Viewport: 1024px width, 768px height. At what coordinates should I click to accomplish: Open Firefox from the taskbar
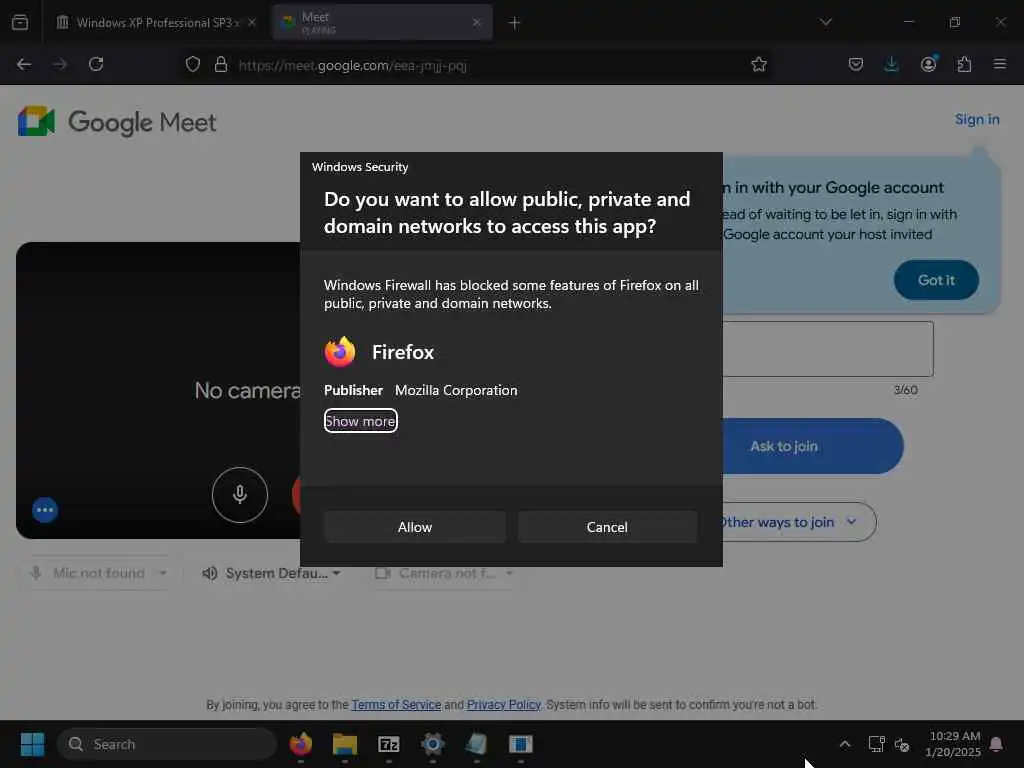(x=301, y=744)
